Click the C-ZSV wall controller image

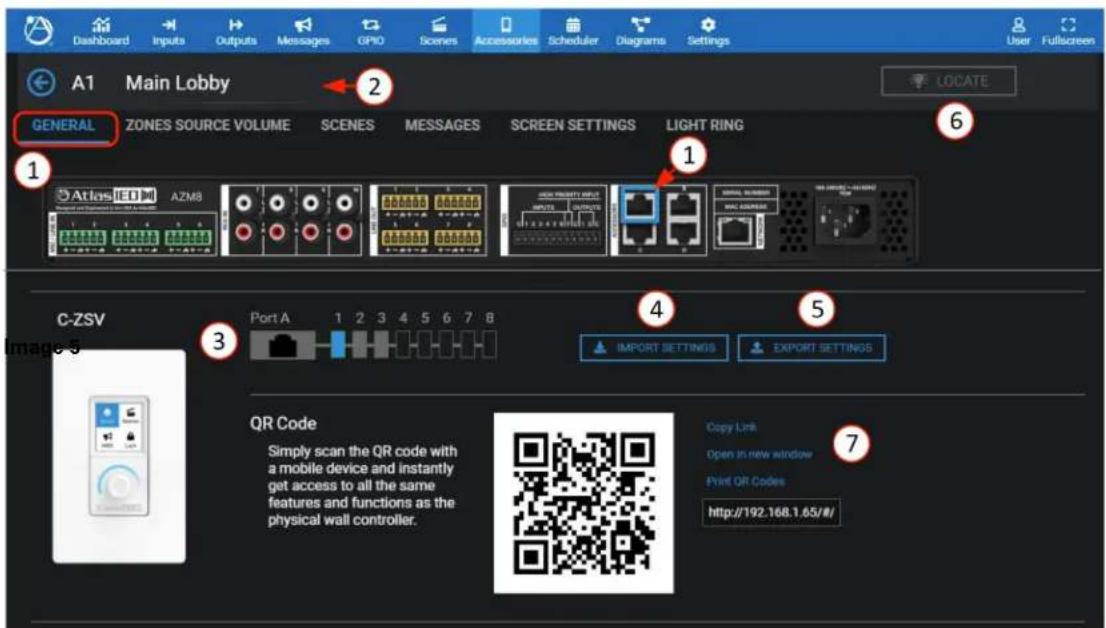click(120, 457)
